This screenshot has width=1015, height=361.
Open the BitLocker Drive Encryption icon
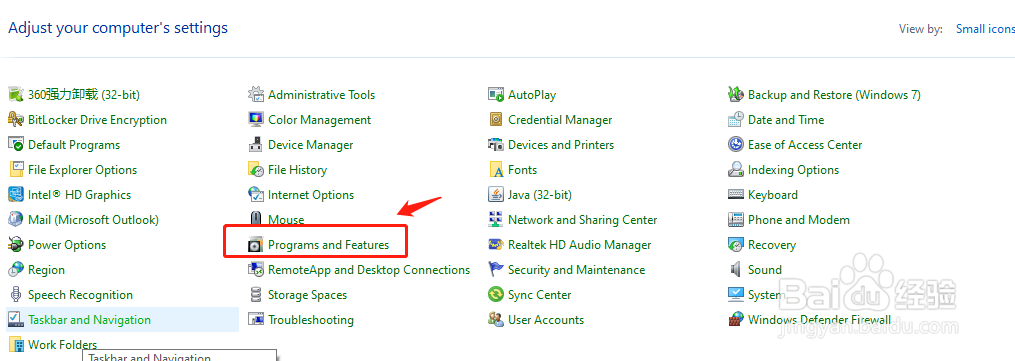tap(16, 120)
